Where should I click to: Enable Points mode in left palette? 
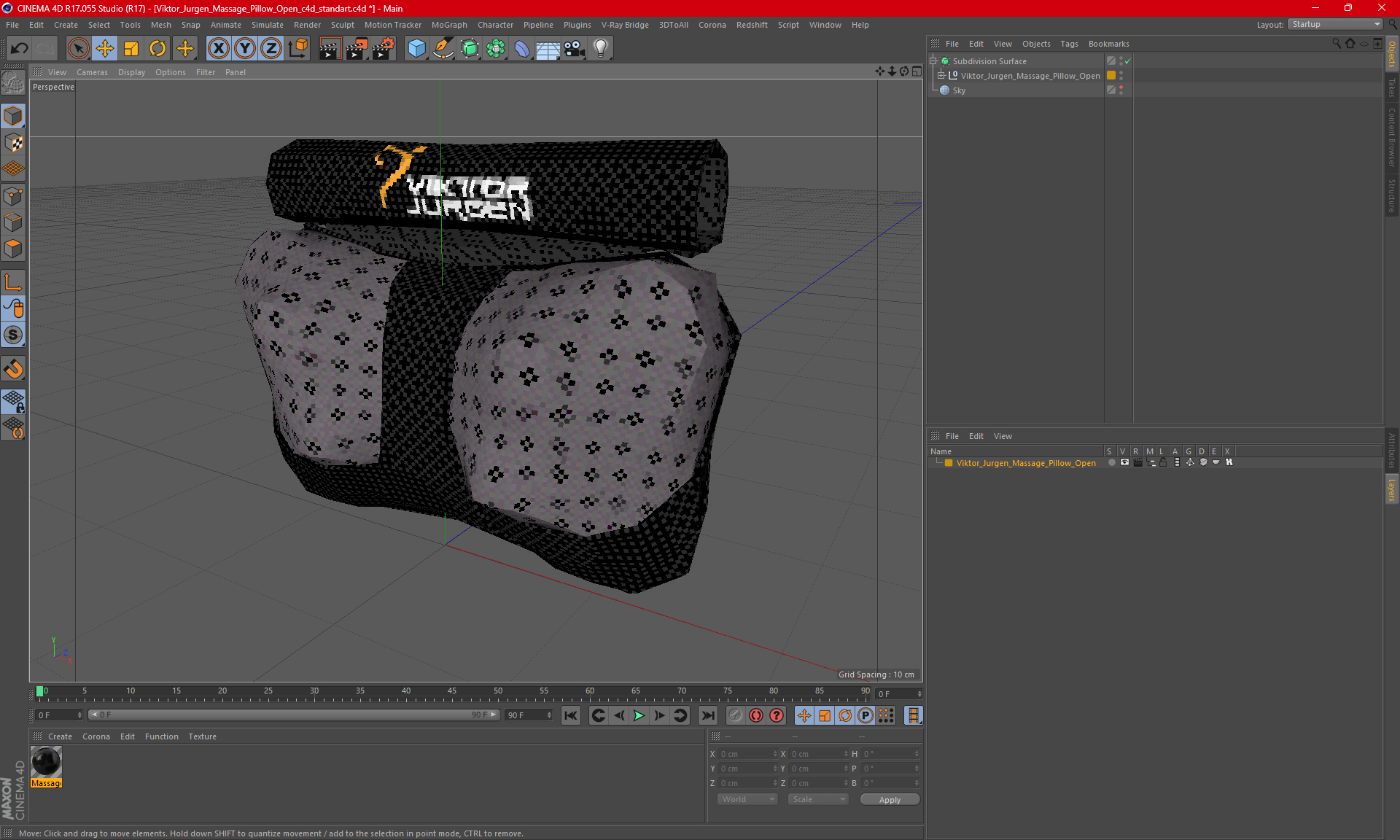pyautogui.click(x=13, y=196)
